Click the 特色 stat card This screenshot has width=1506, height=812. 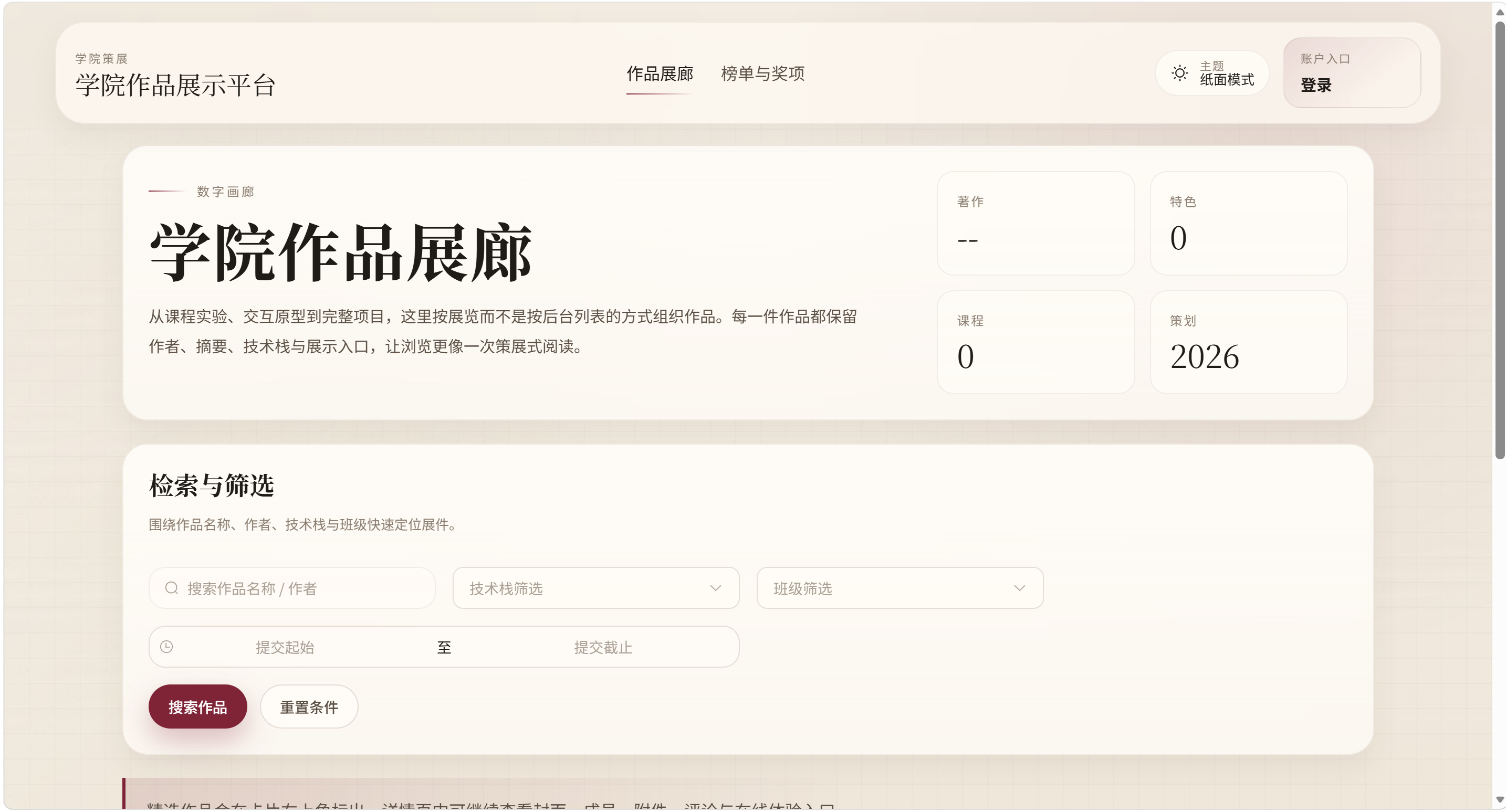pyautogui.click(x=1248, y=223)
